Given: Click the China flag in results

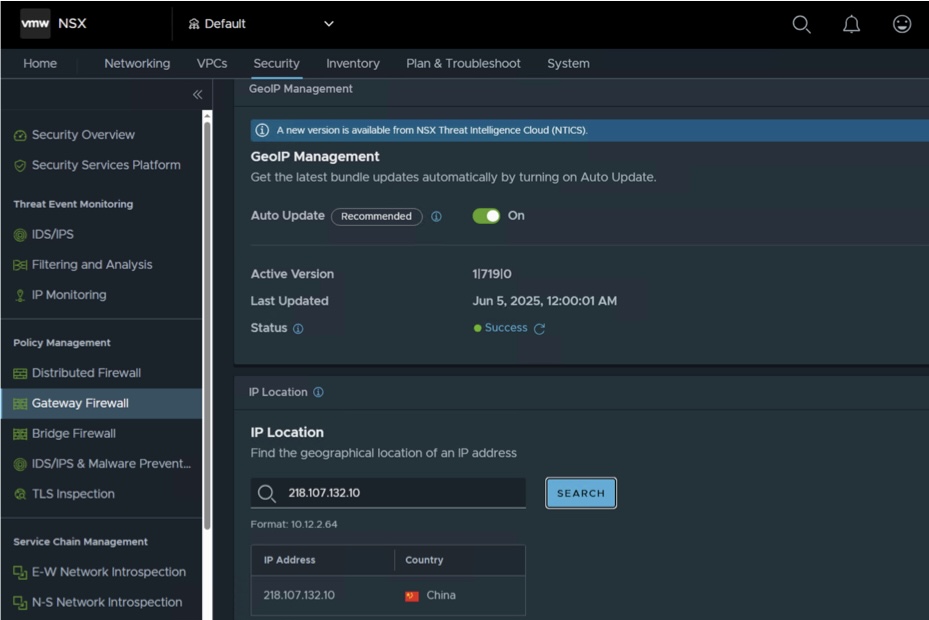Looking at the screenshot, I should pyautogui.click(x=412, y=596).
